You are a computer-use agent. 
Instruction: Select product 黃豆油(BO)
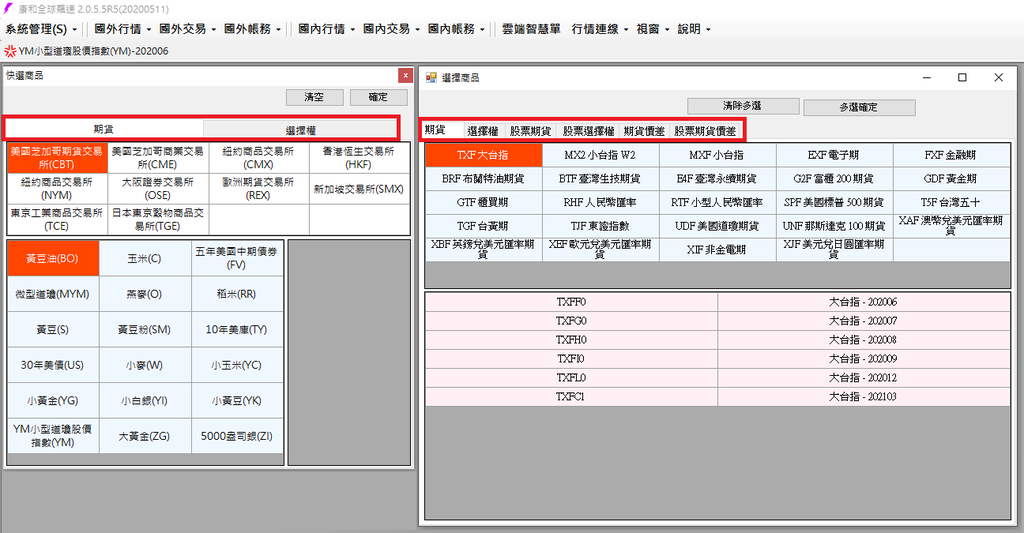click(53, 259)
